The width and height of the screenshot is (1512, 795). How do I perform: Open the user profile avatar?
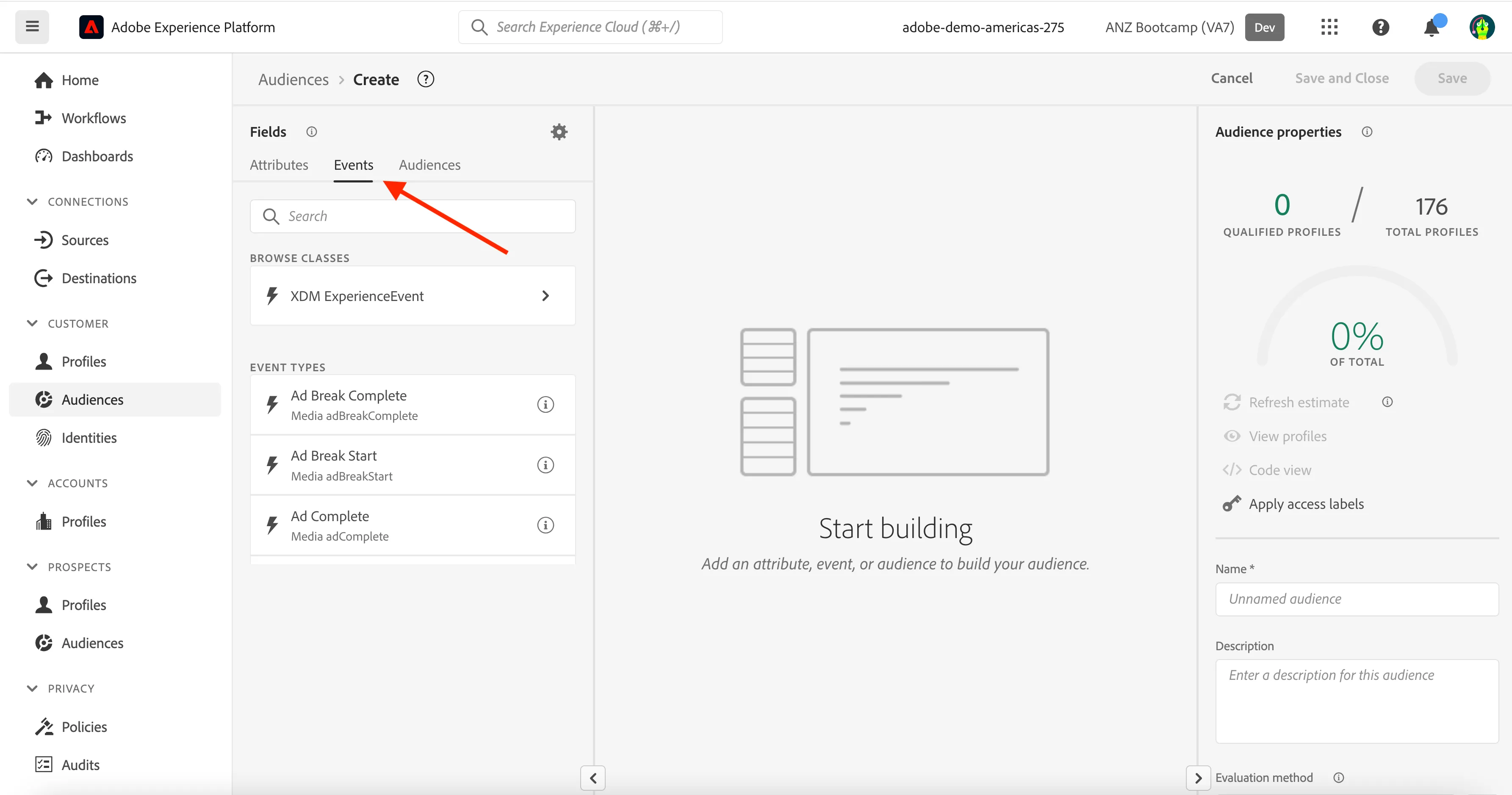[x=1482, y=27]
